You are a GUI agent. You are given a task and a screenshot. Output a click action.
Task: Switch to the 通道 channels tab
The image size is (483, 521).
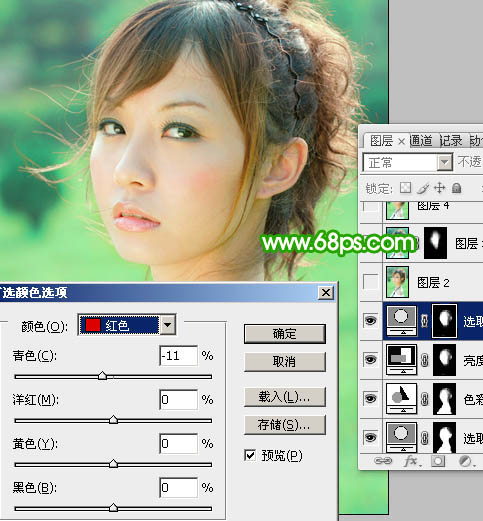[x=421, y=141]
